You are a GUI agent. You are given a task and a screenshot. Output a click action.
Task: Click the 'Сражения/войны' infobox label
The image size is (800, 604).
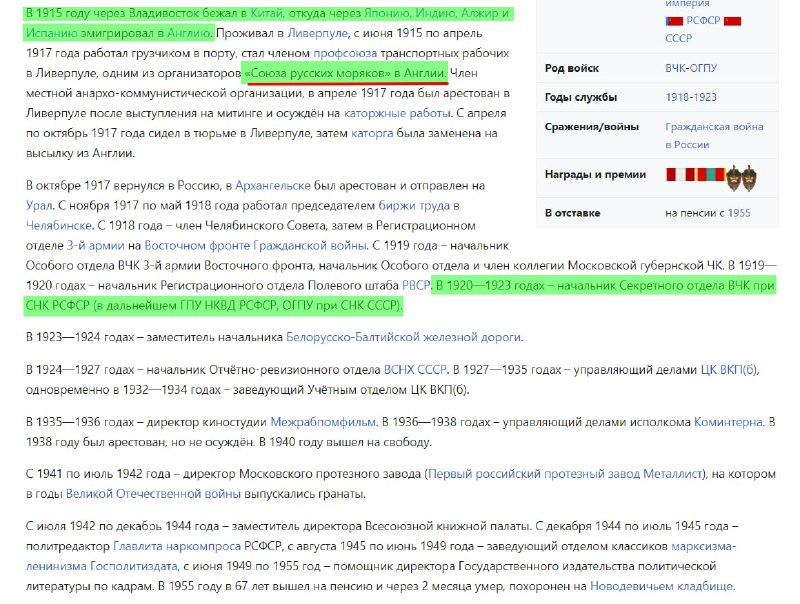592,127
